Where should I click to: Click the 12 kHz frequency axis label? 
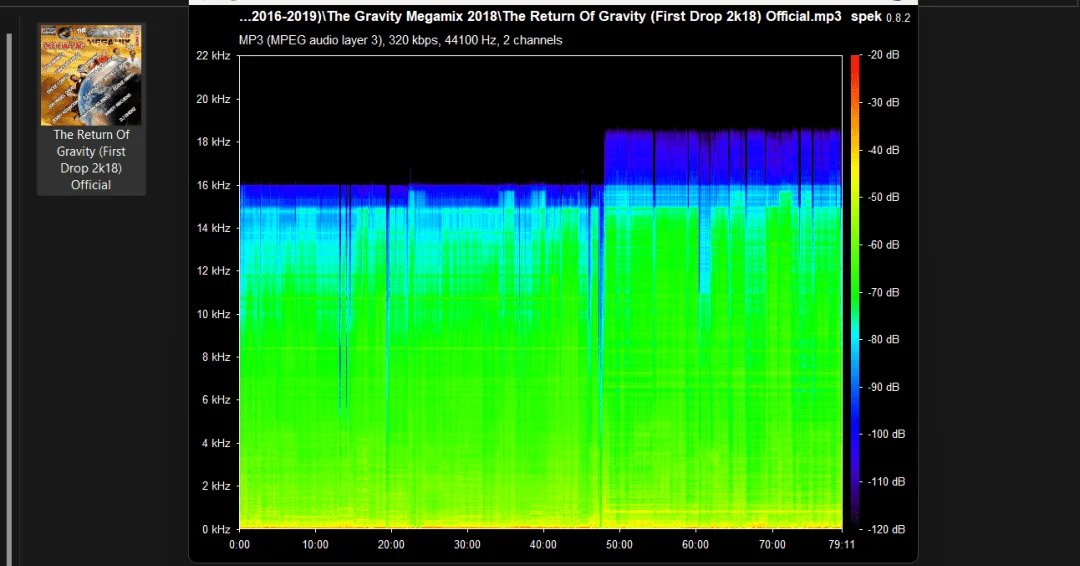(214, 271)
